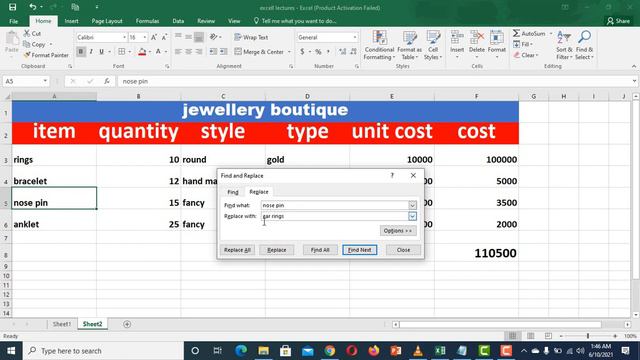Increase font size with the A-up icon
Screen dimensions: 640x360
click(154, 37)
